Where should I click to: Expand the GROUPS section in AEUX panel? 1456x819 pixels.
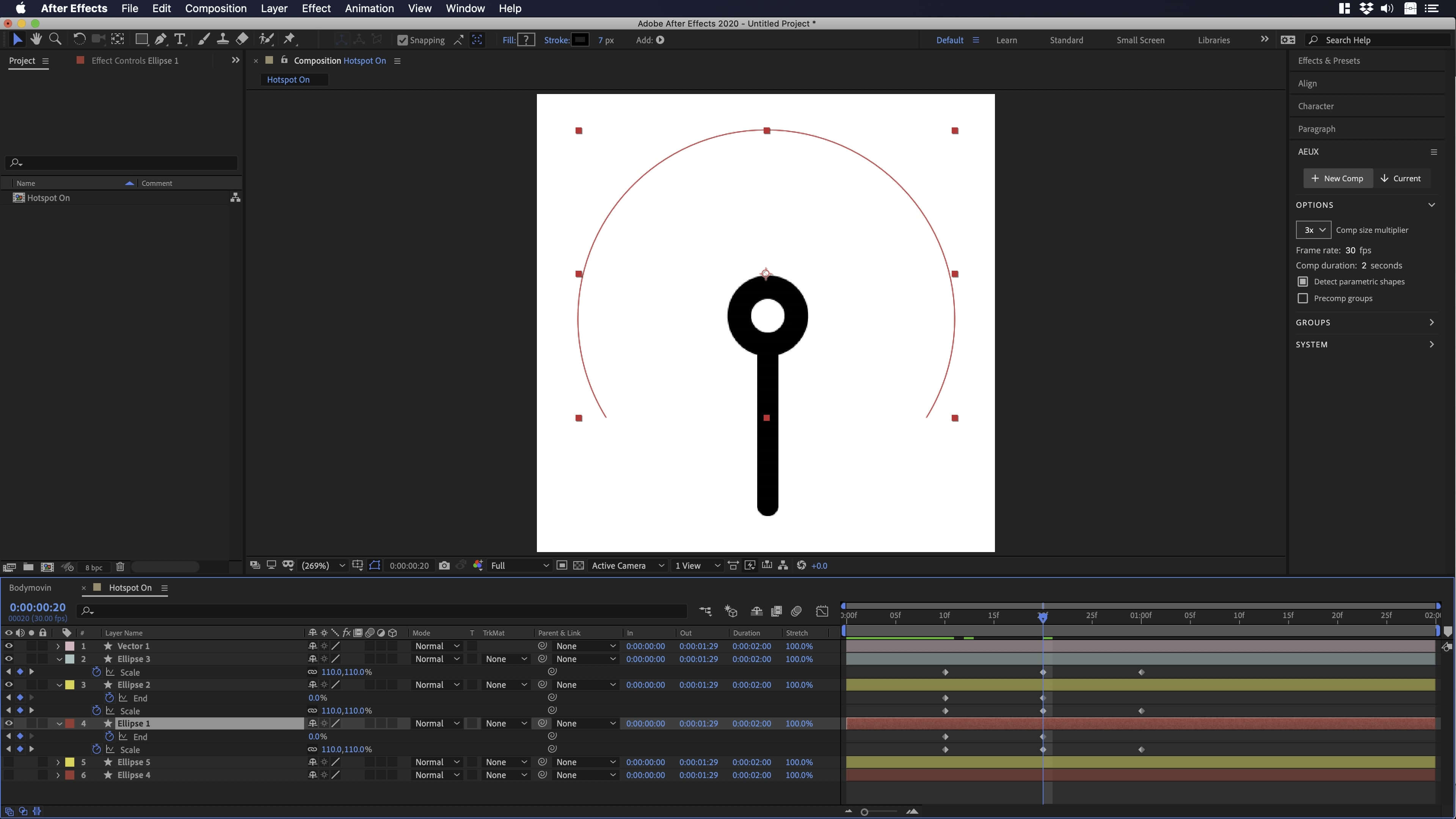1432,322
